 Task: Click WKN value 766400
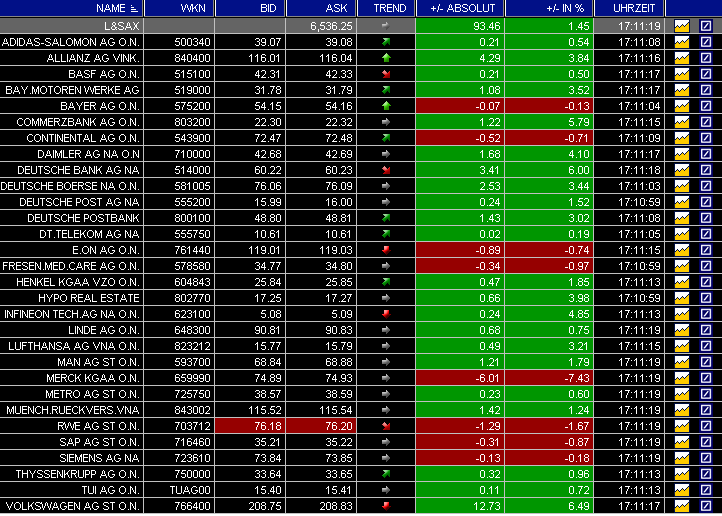pyautogui.click(x=192, y=506)
